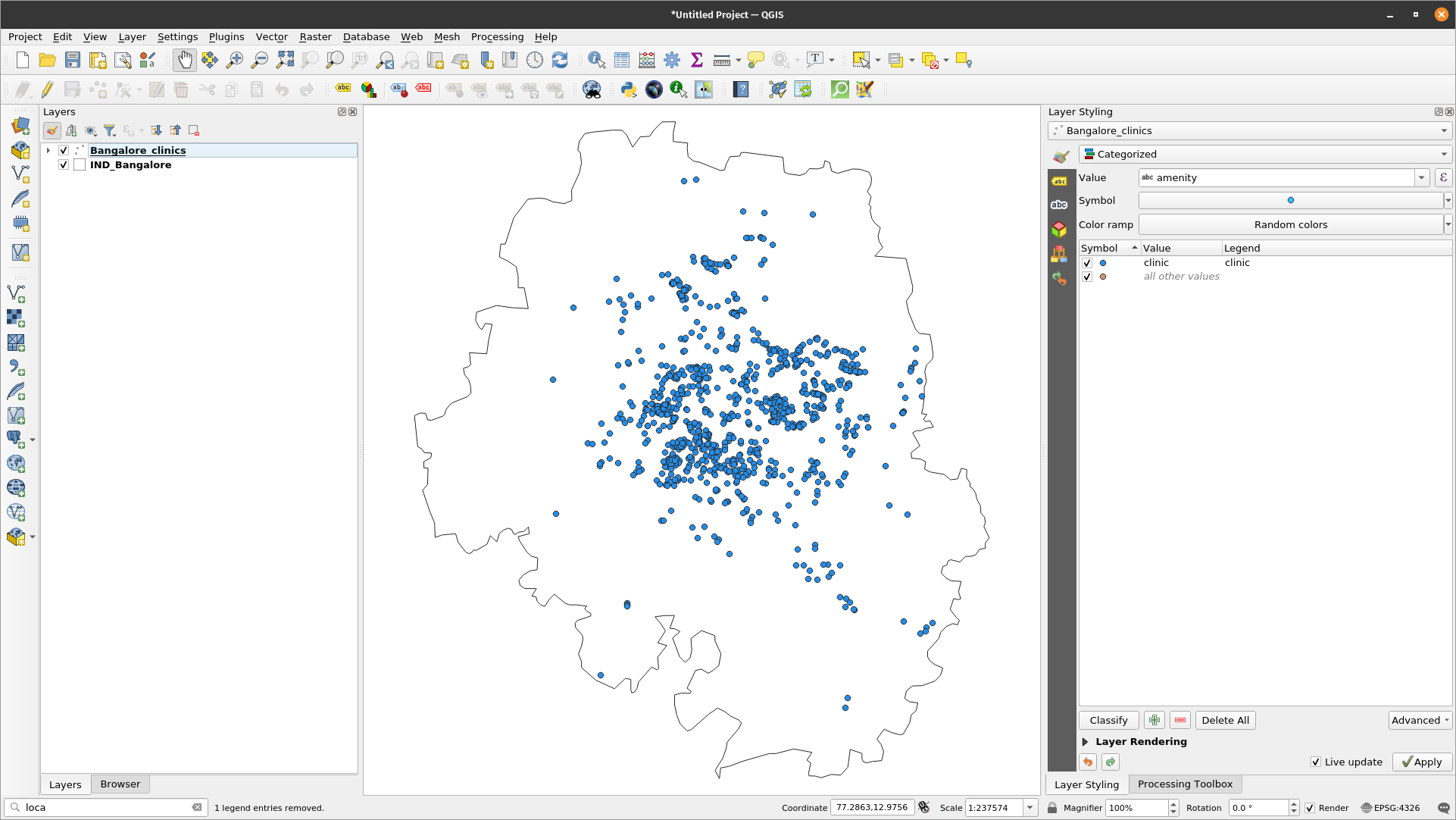Viewport: 1456px width, 820px height.
Task: Switch to the Browser tab
Action: tap(120, 783)
